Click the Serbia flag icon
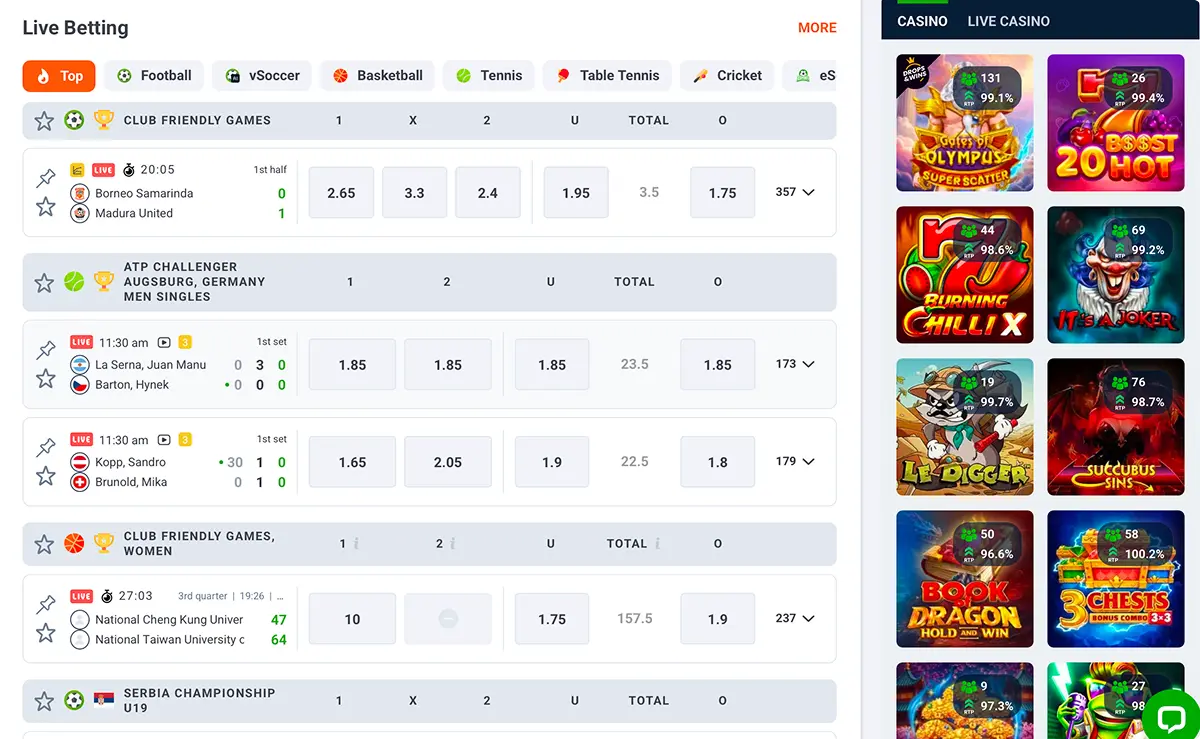The image size is (1200, 739). pyautogui.click(x=104, y=700)
